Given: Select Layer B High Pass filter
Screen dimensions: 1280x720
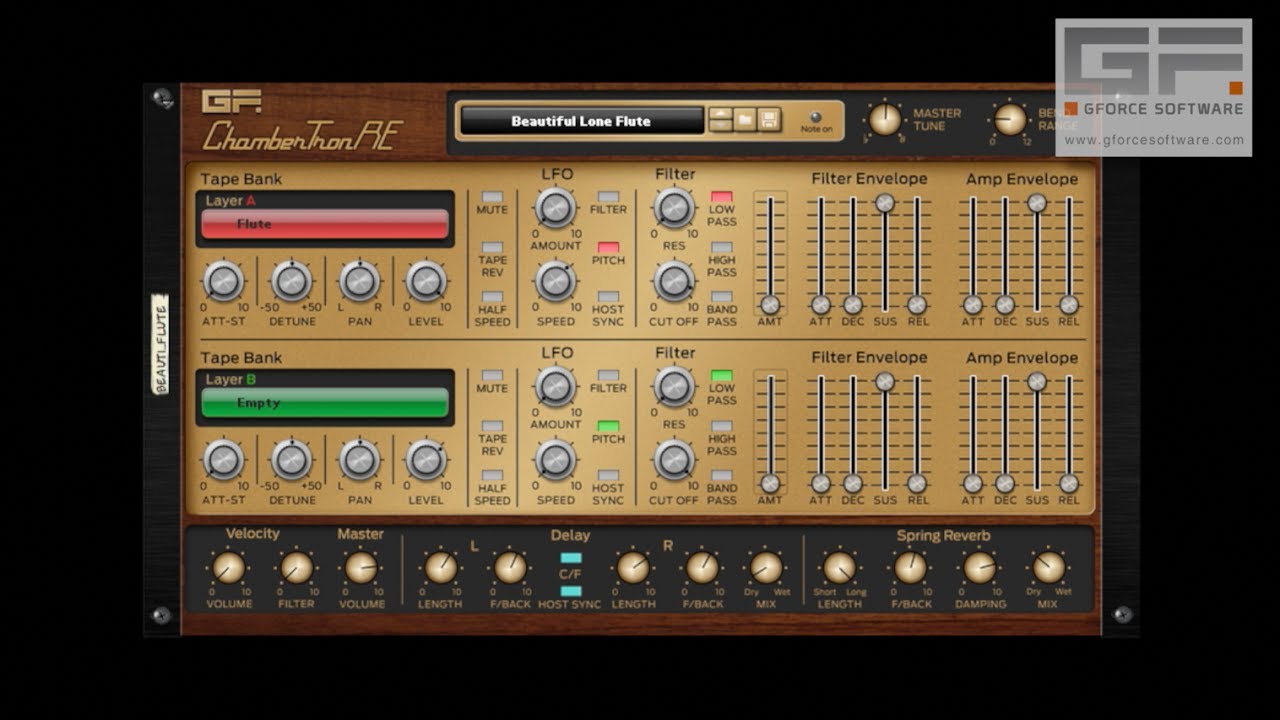Looking at the screenshot, I should [x=722, y=426].
